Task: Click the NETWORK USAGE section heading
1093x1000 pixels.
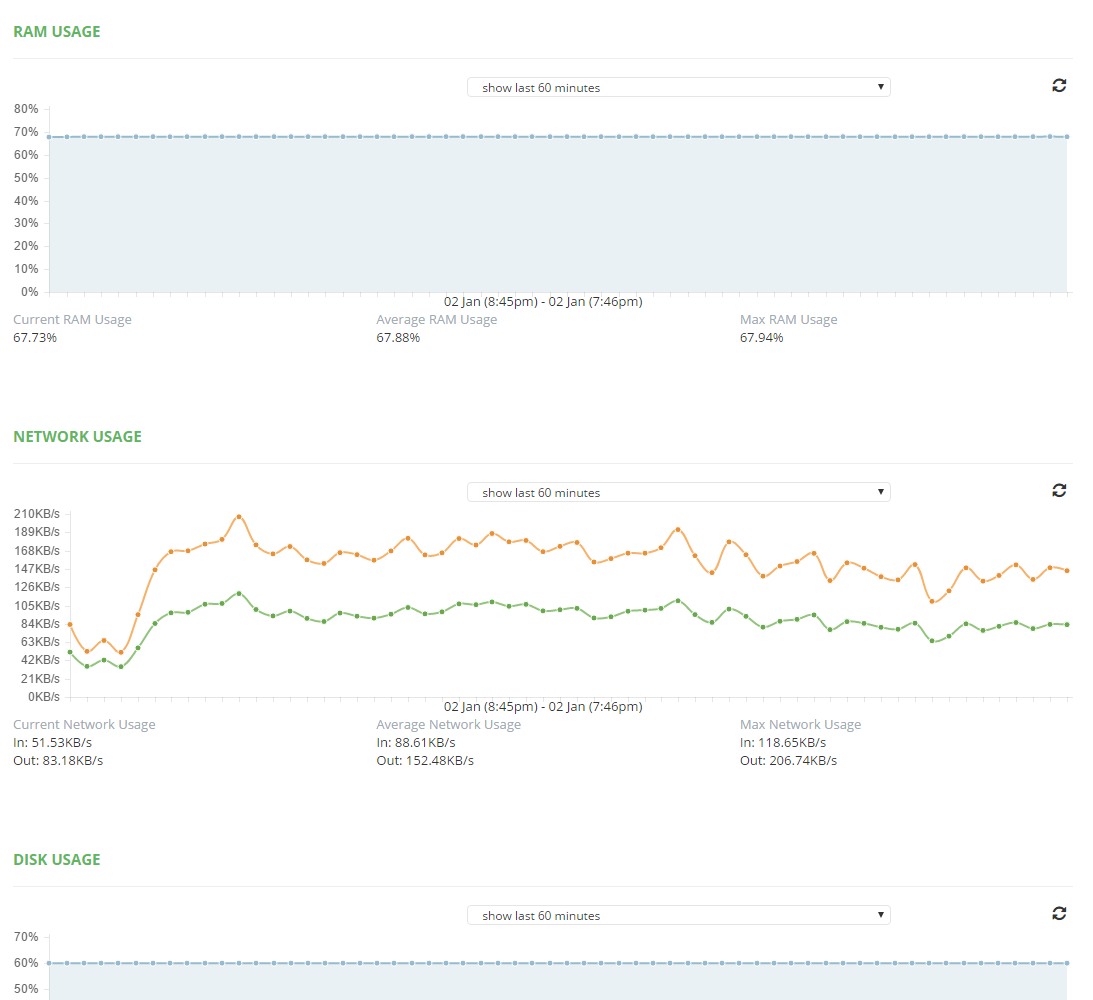Action: [77, 436]
